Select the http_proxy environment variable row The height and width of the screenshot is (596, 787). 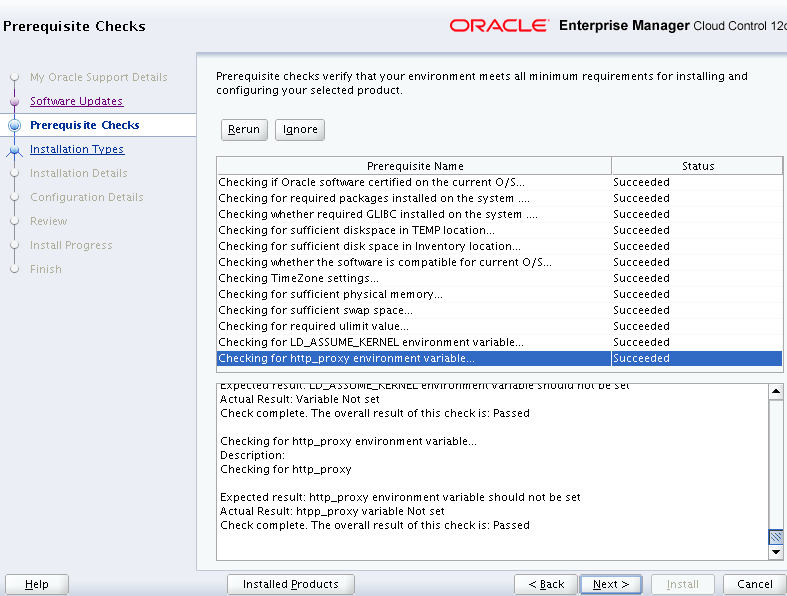click(x=414, y=358)
